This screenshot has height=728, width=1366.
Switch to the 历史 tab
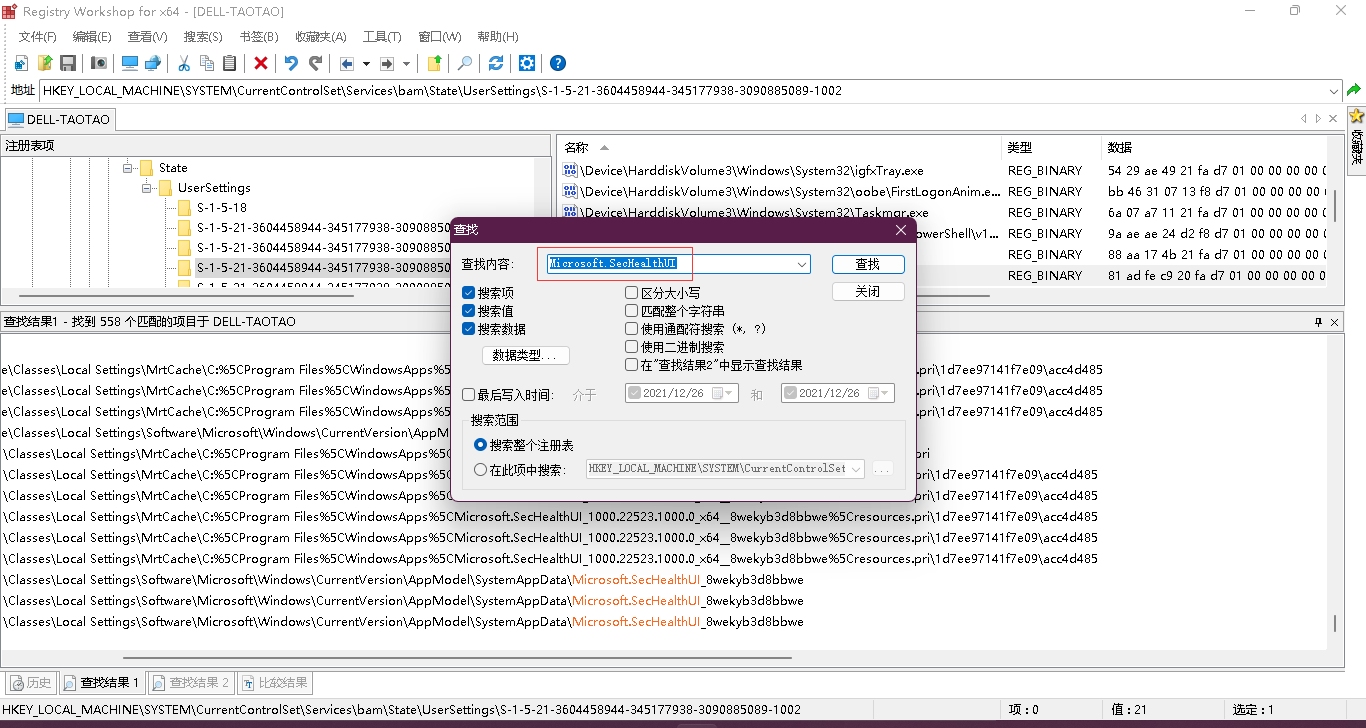click(30, 683)
